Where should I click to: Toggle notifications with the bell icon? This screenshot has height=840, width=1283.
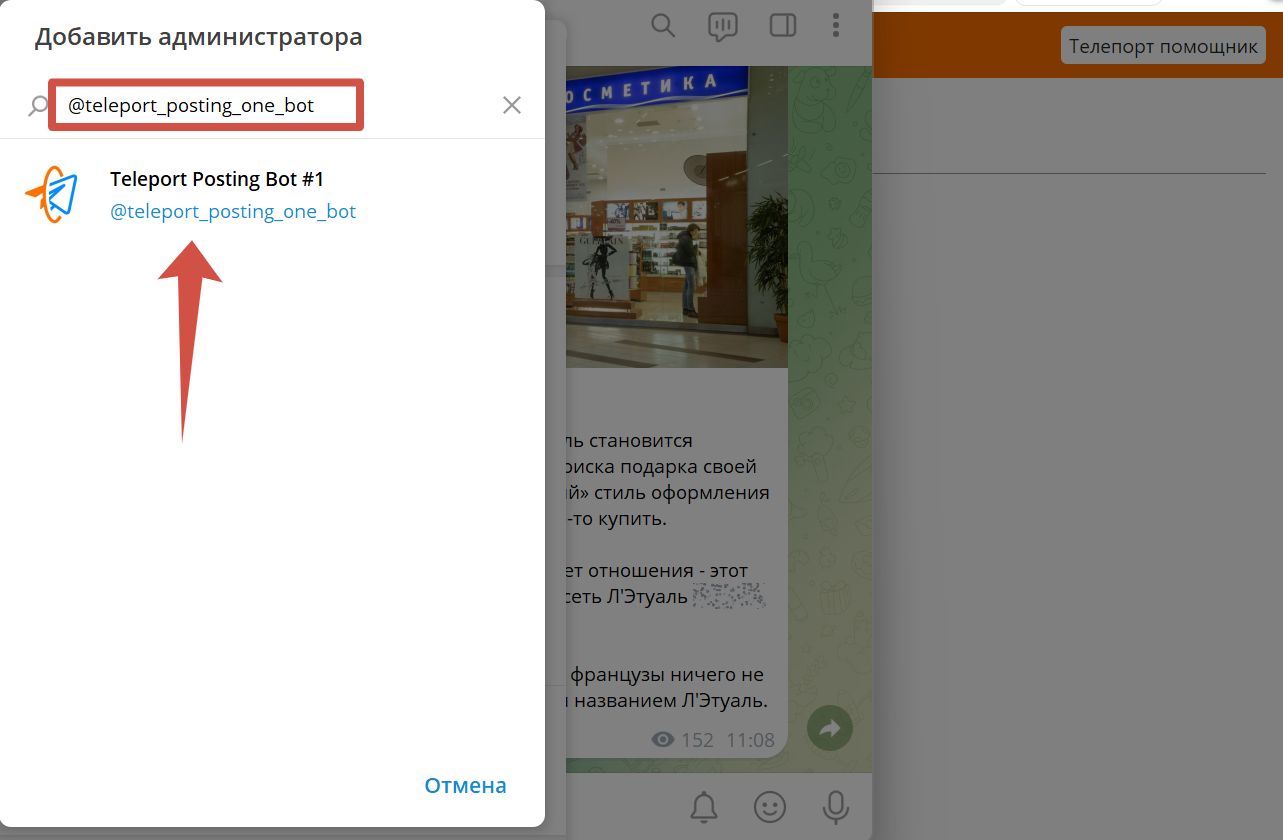click(705, 806)
